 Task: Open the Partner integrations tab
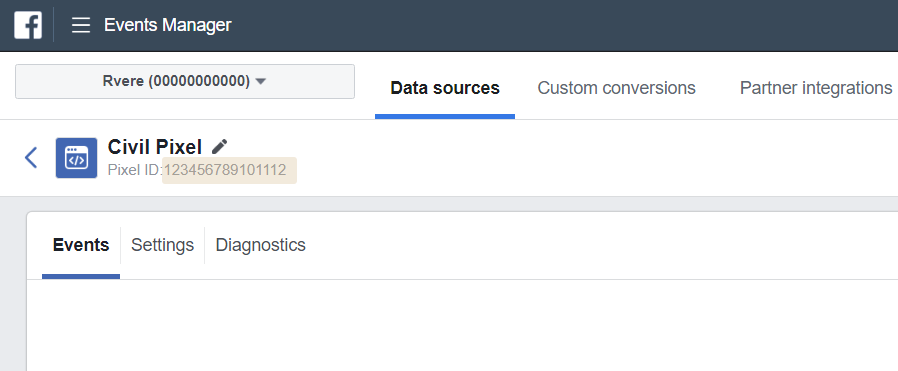point(816,88)
